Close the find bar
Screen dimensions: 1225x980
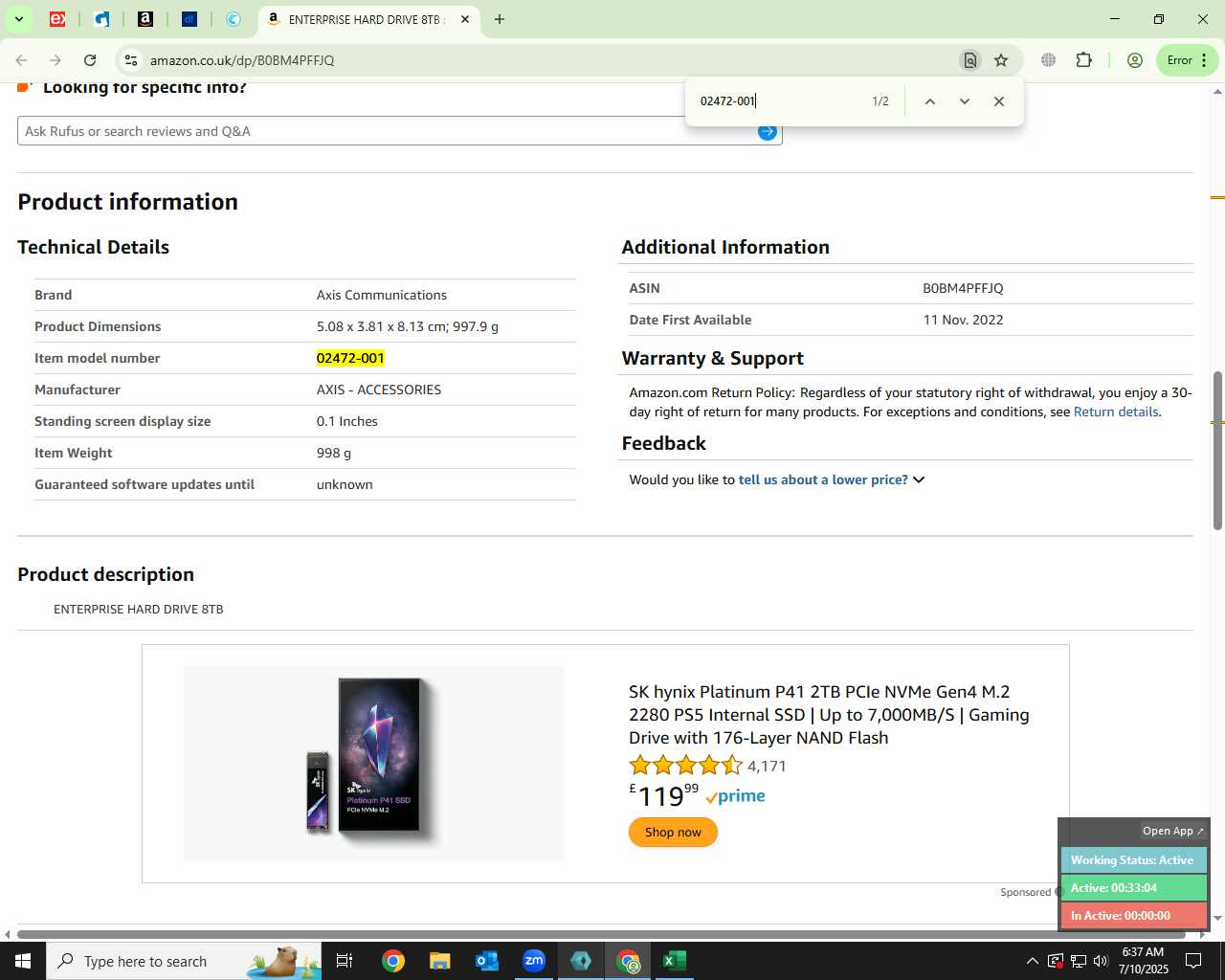click(999, 101)
